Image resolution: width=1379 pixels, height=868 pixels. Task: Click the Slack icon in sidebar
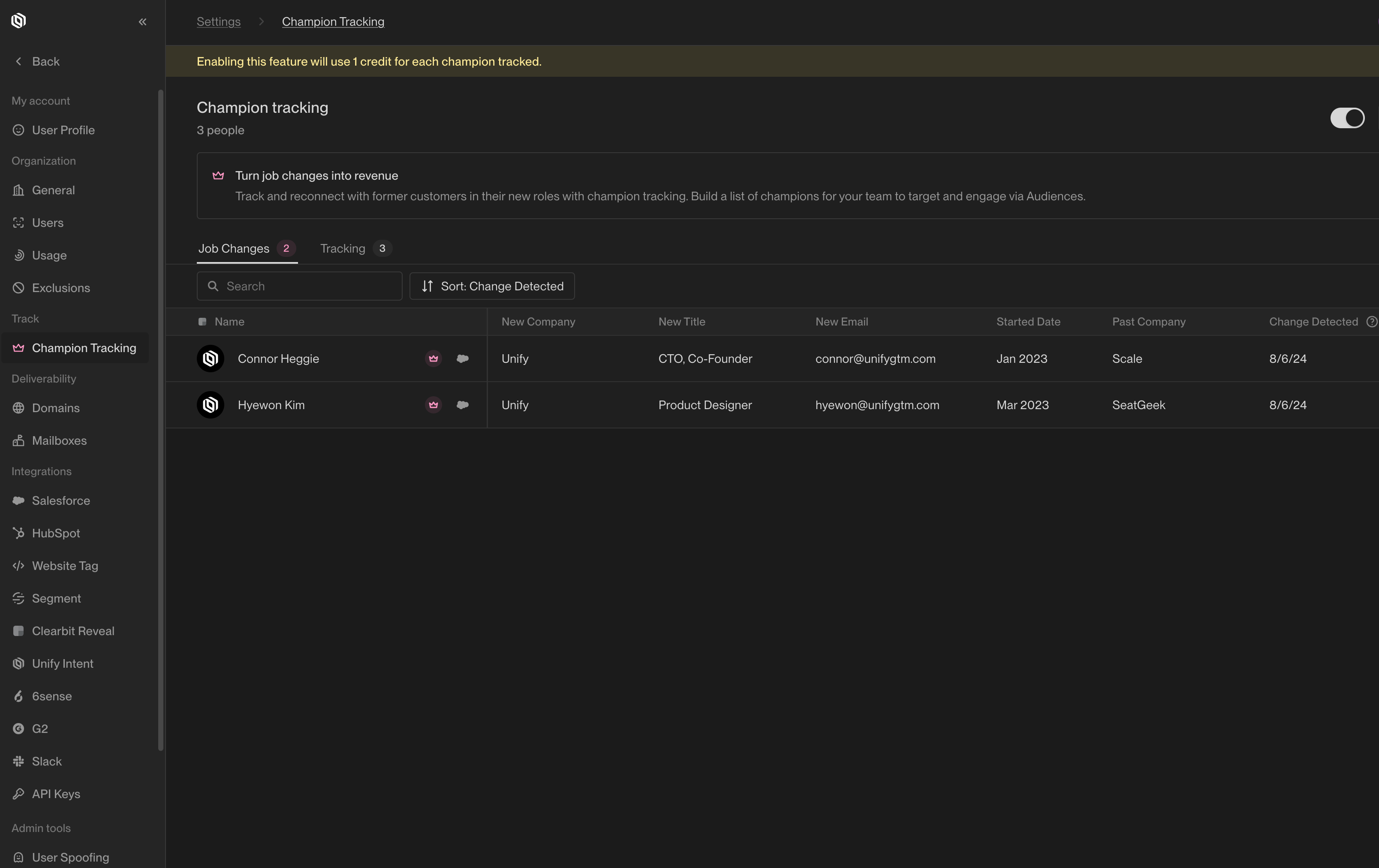[18, 762]
